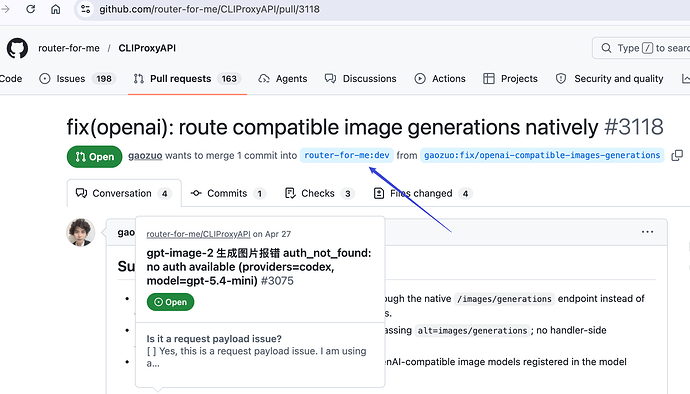Open Security and quality tab
The height and width of the screenshot is (394, 690).
tap(609, 79)
